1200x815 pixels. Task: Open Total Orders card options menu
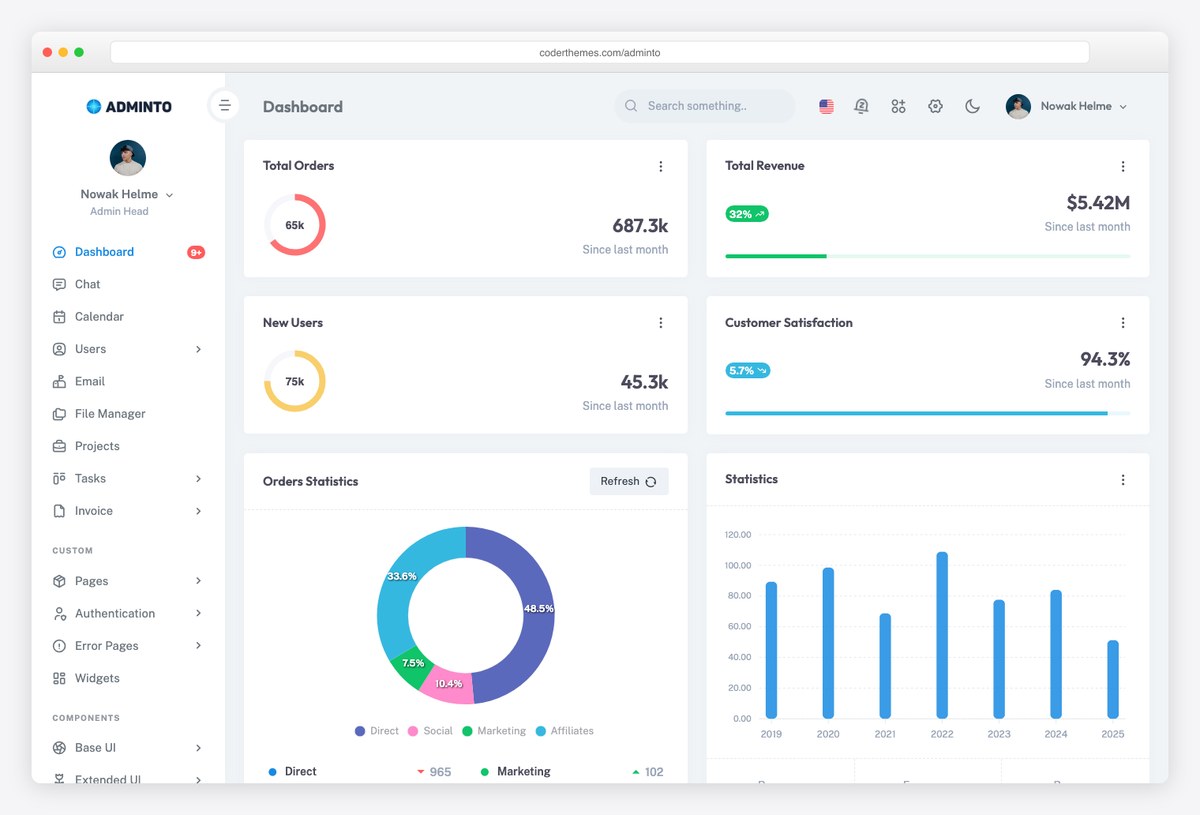click(660, 167)
